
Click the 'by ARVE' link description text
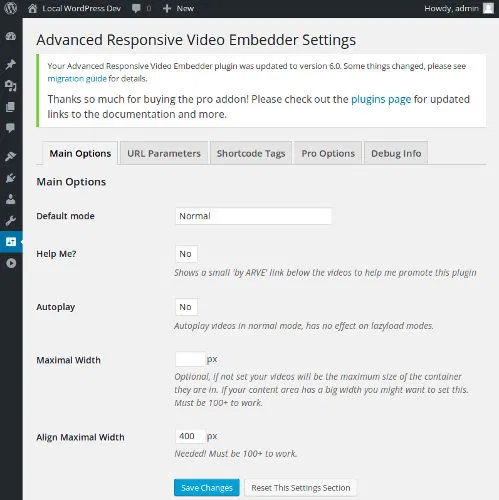[x=325, y=273]
